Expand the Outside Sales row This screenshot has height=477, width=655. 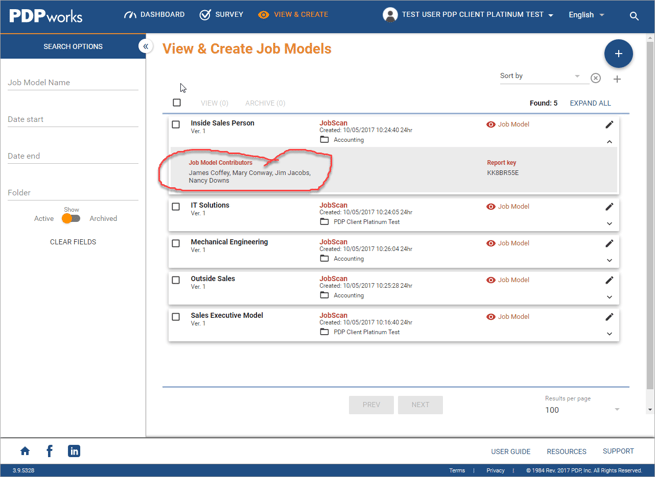click(x=609, y=297)
